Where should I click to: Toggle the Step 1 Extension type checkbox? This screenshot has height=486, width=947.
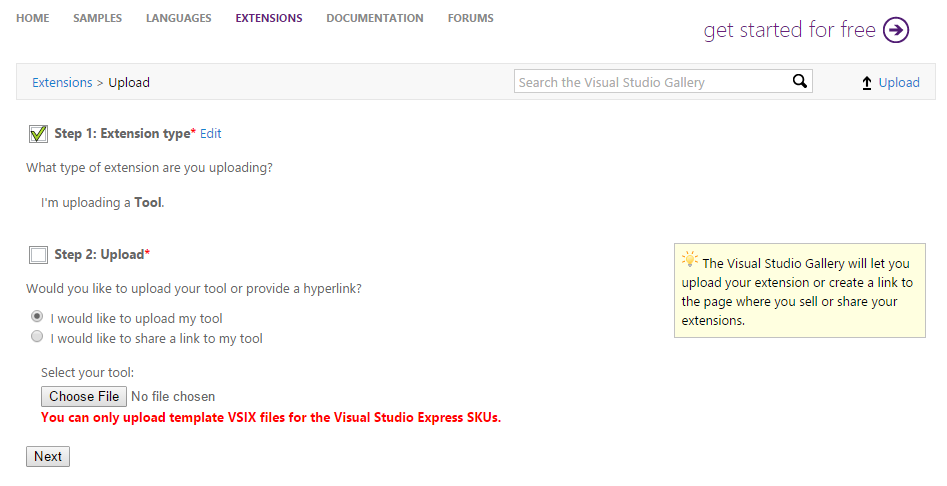tap(39, 133)
